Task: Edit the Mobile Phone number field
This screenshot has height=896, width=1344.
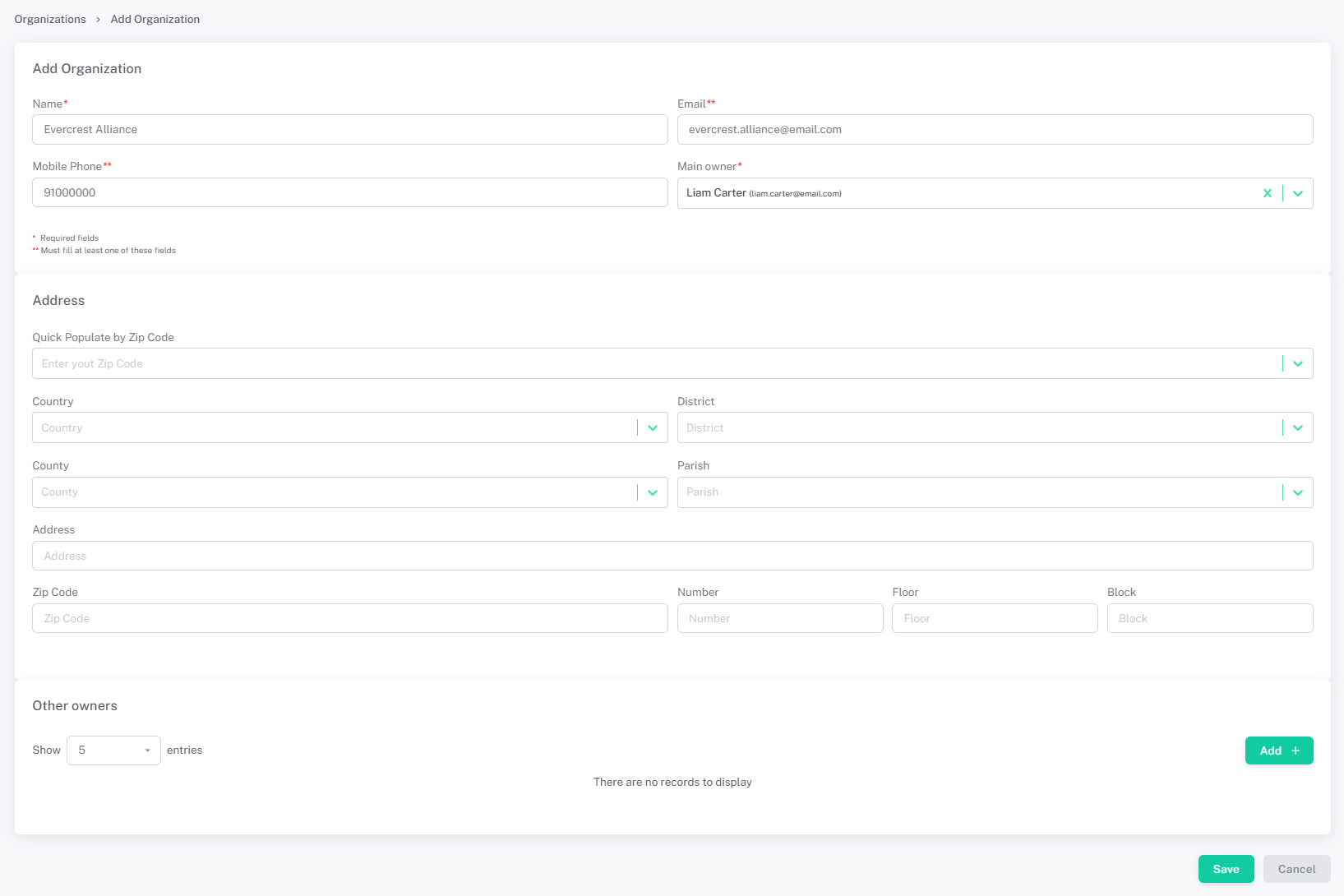Action: (x=349, y=192)
